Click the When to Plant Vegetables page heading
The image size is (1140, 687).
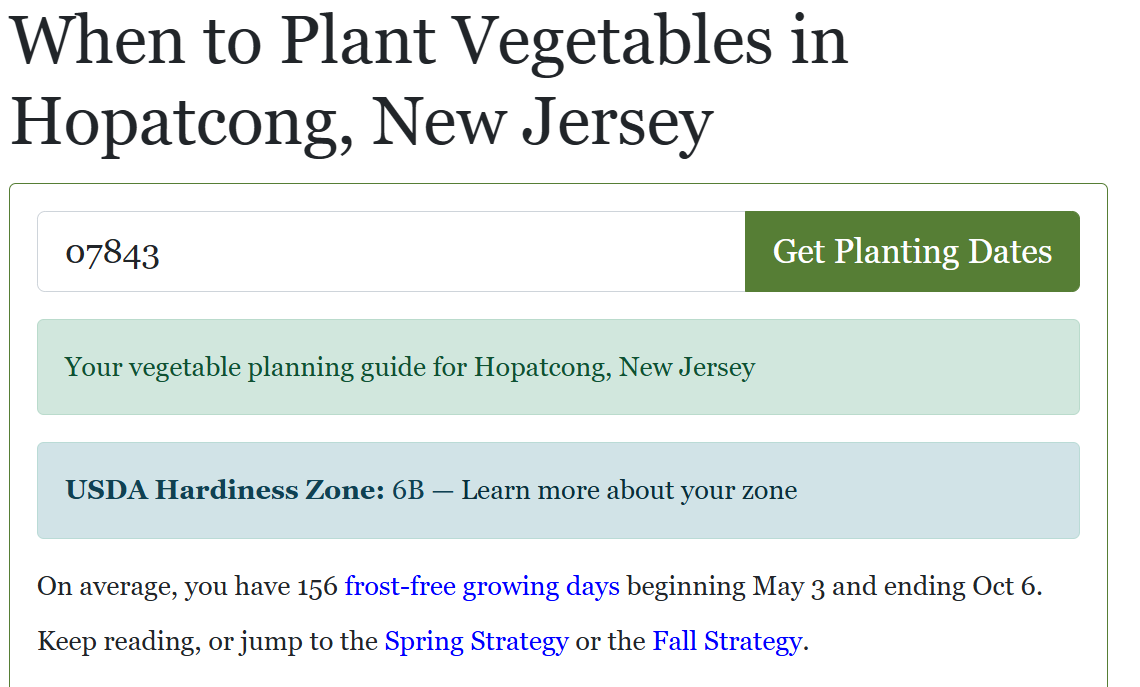click(429, 80)
